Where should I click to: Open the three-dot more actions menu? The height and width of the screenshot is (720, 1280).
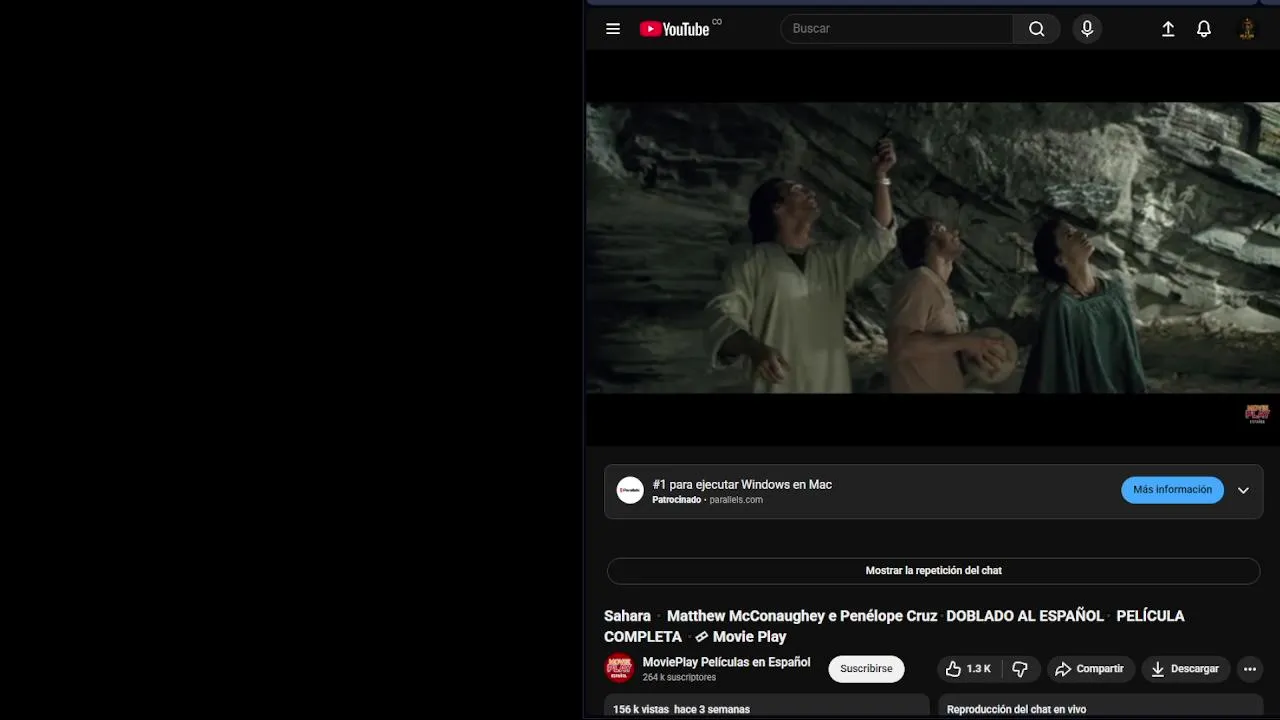click(x=1249, y=669)
